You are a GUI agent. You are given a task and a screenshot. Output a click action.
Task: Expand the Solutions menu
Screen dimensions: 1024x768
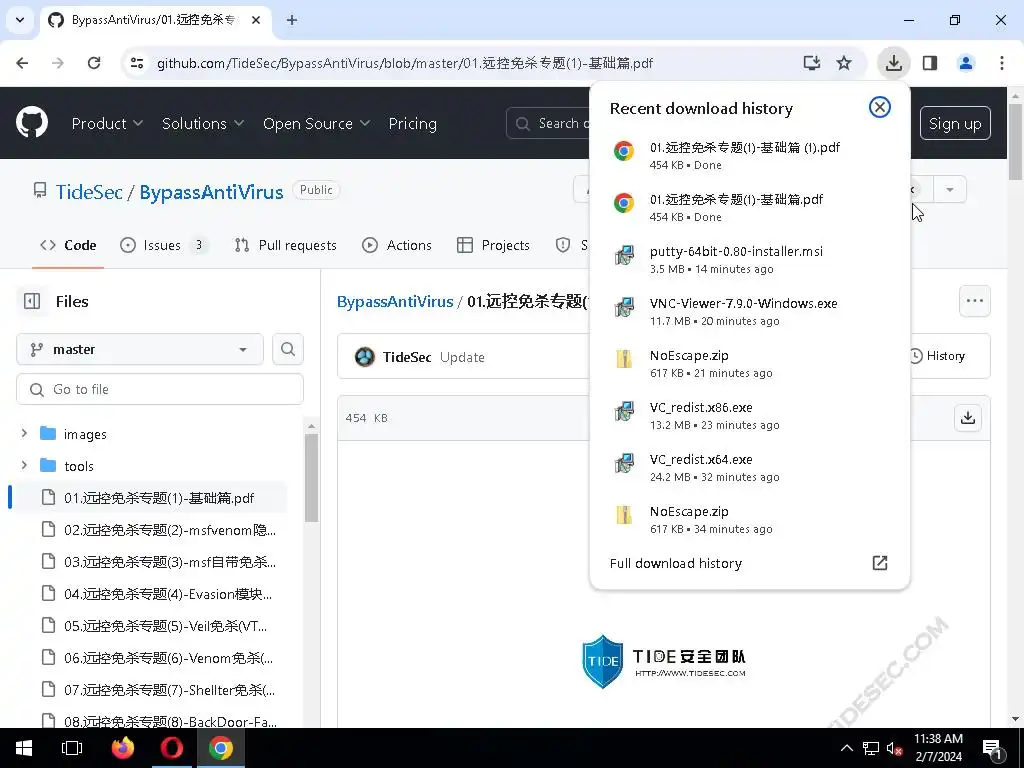(202, 123)
